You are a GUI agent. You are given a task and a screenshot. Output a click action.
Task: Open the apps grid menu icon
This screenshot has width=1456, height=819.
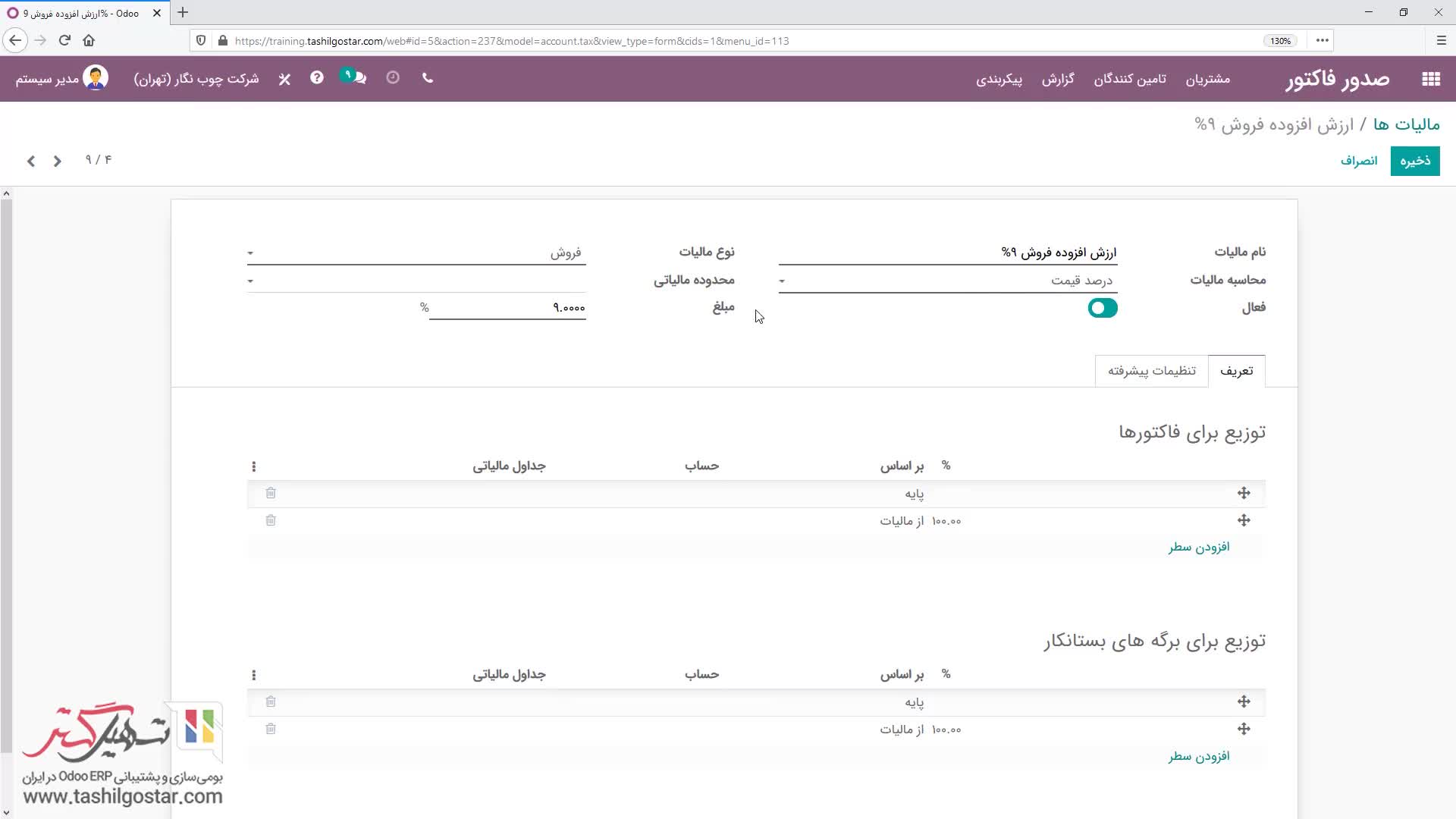tap(1430, 79)
